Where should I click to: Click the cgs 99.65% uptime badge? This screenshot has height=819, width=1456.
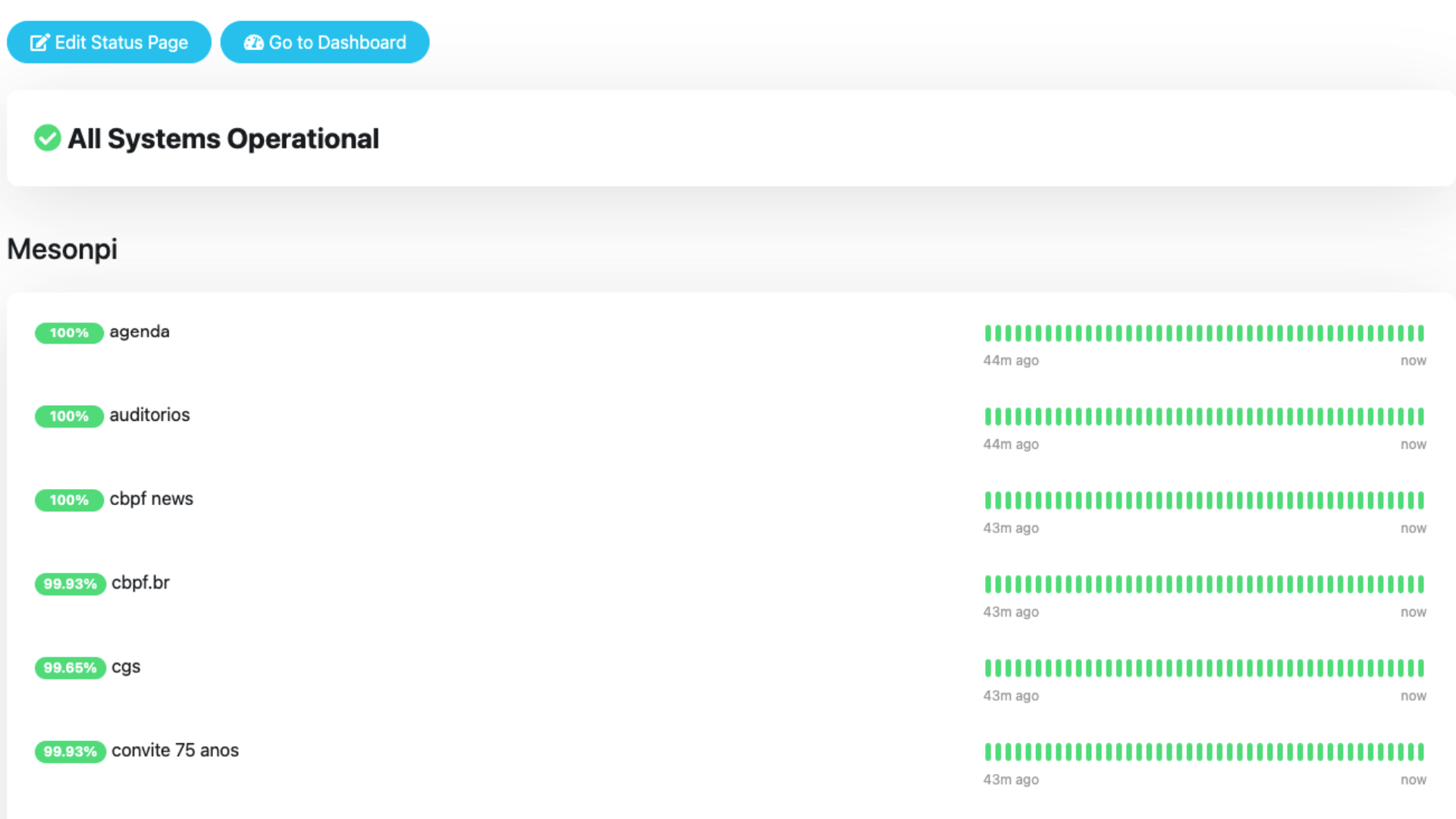(70, 668)
